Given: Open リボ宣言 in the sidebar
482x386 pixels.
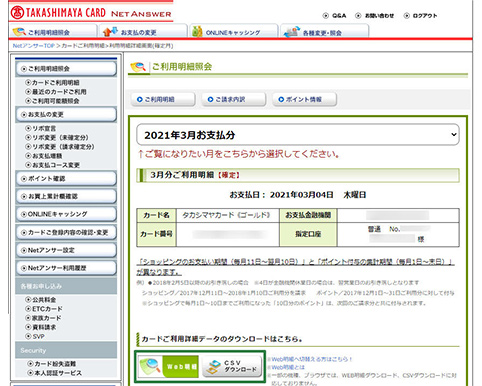Looking at the screenshot, I should point(41,128).
